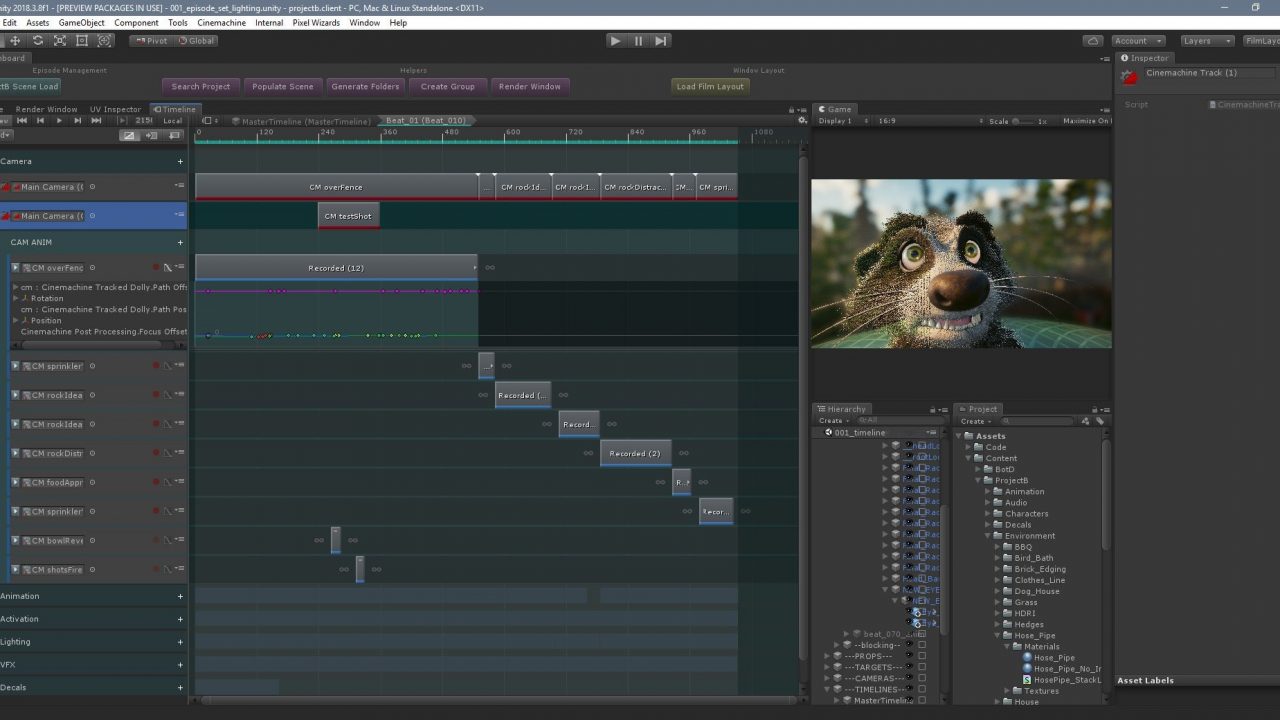This screenshot has width=1280, height=720.
Task: Open the Account dropdown
Action: point(1138,41)
